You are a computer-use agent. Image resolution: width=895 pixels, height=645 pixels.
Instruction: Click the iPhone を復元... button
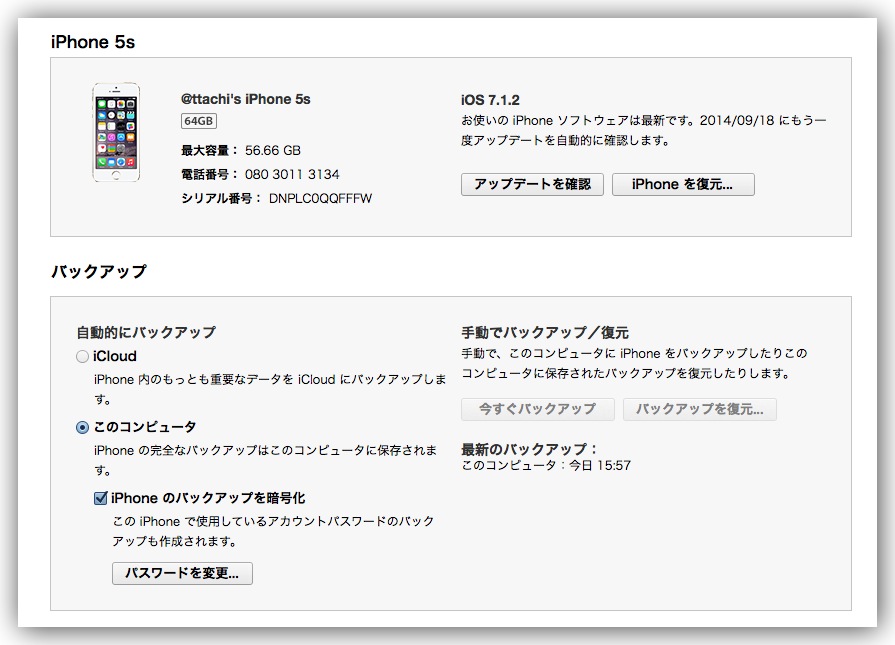pyautogui.click(x=682, y=184)
